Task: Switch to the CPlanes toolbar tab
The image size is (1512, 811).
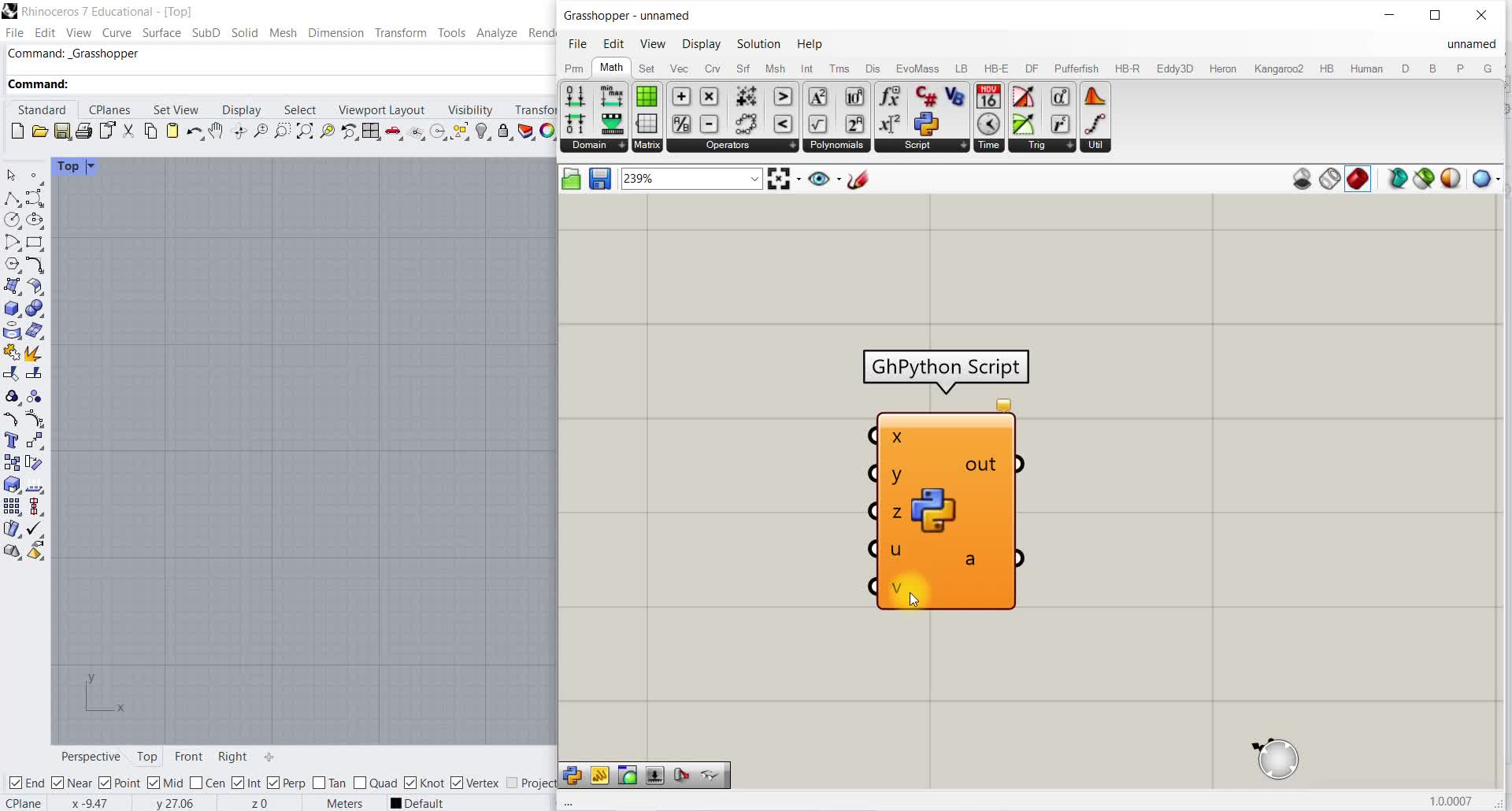Action: [x=109, y=110]
